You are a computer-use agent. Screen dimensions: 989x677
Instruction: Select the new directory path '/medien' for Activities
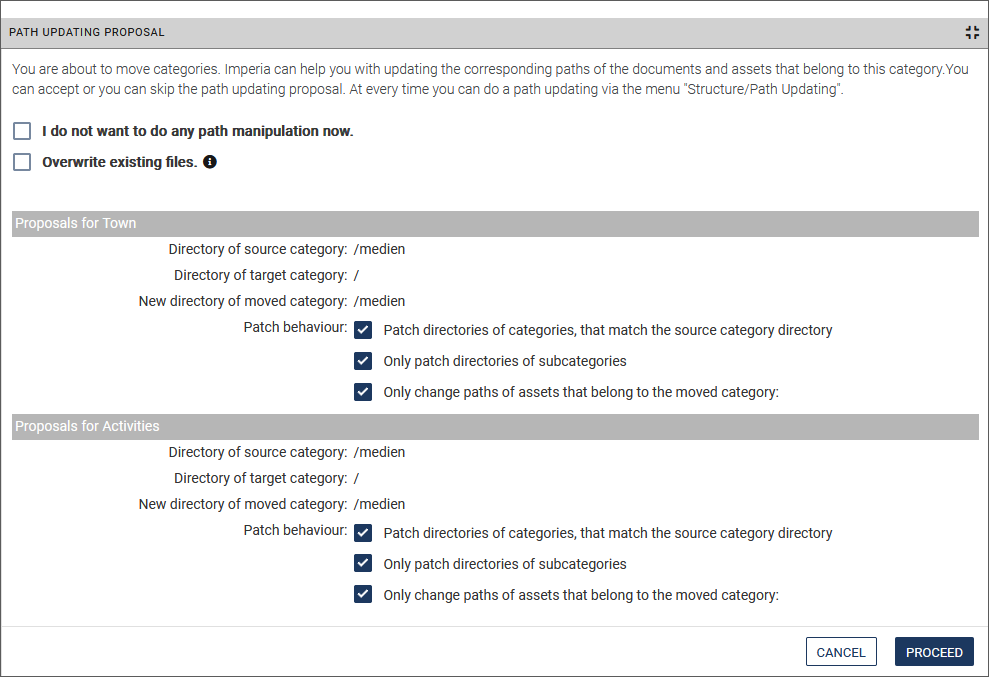tap(379, 503)
